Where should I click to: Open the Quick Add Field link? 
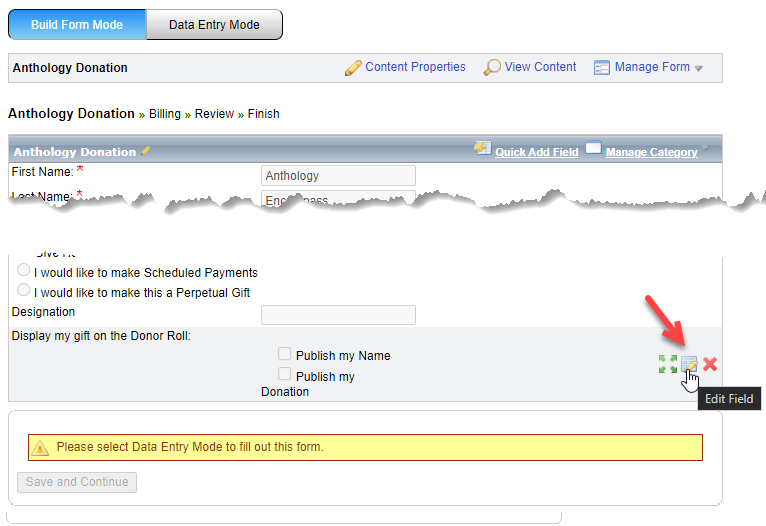point(537,152)
